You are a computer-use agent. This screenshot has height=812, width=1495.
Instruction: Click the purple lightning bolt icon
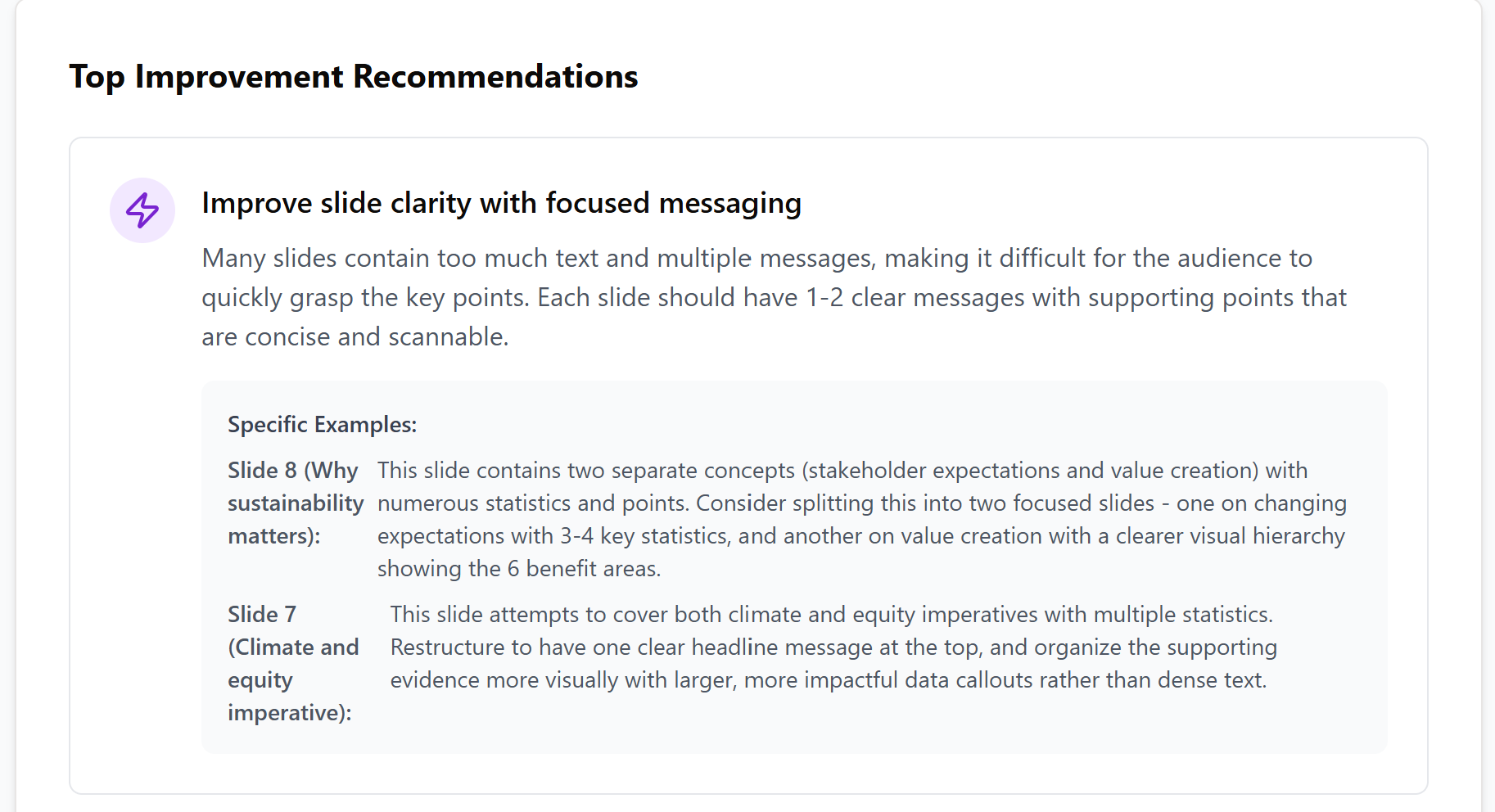coord(142,210)
